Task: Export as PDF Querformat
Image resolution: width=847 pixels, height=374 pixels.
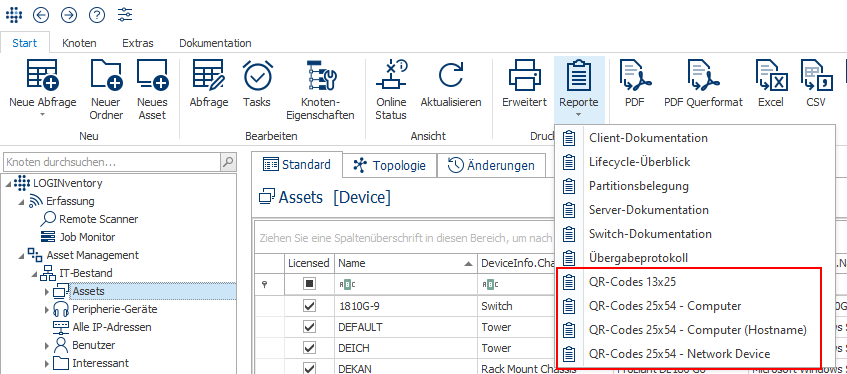Action: point(703,84)
